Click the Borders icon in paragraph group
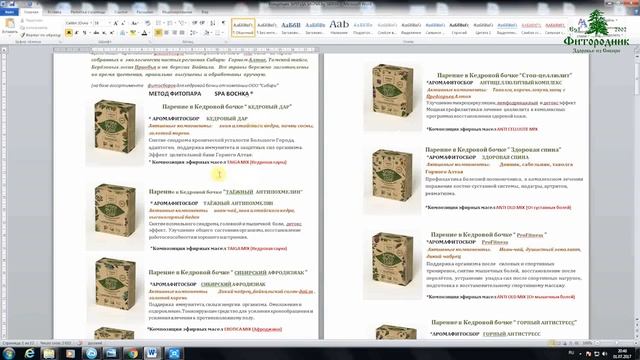Image resolution: width=640 pixels, height=360 pixels. tap(218, 33)
